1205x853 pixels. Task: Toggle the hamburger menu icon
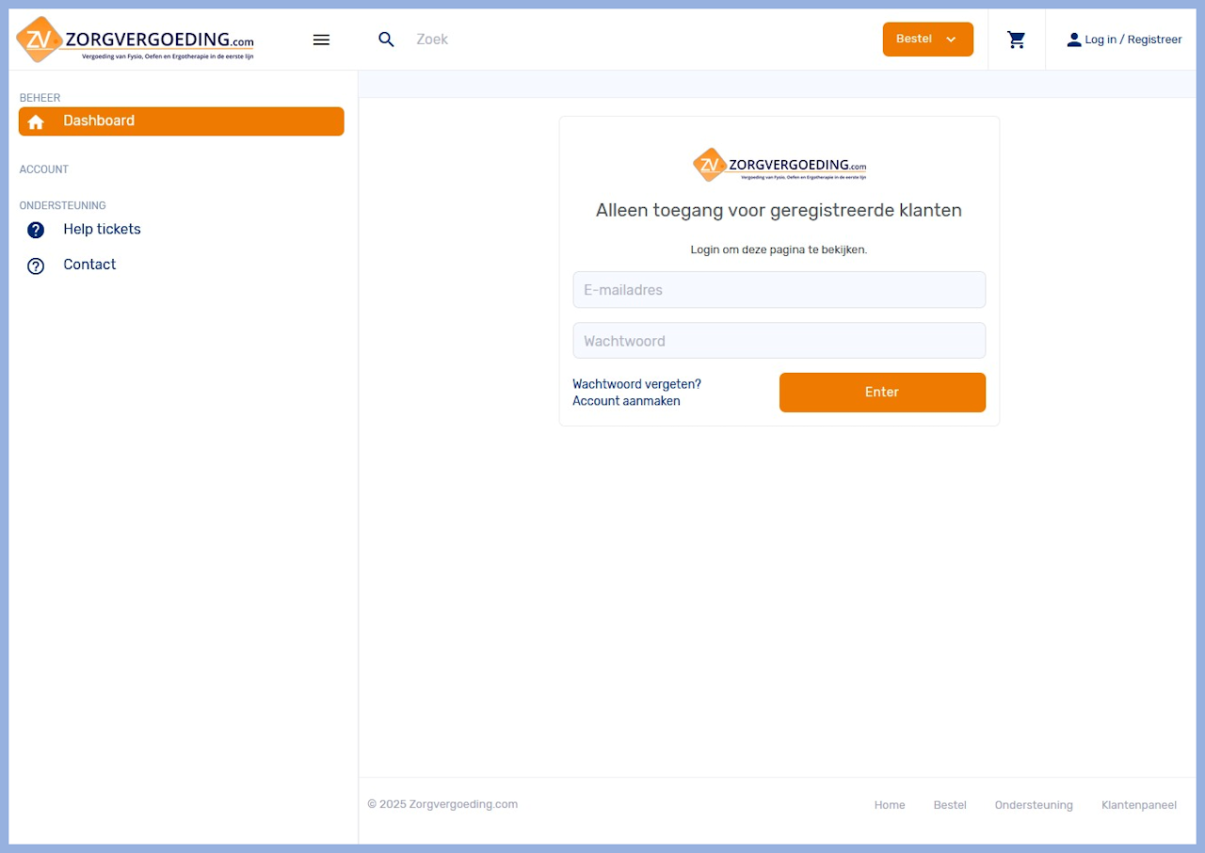pos(321,40)
